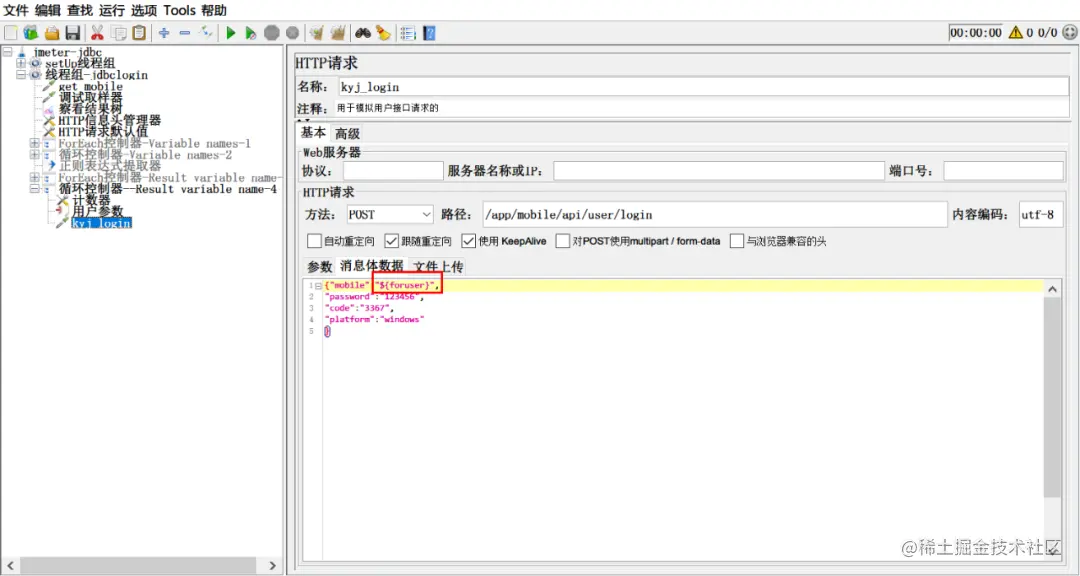Screen dimensions: 1080x576
Task: Click the copy toolbar icon
Action: (x=118, y=32)
